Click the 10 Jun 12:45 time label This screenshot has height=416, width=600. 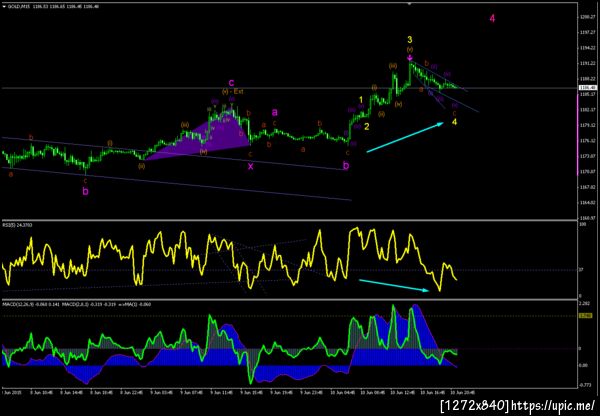coord(402,393)
